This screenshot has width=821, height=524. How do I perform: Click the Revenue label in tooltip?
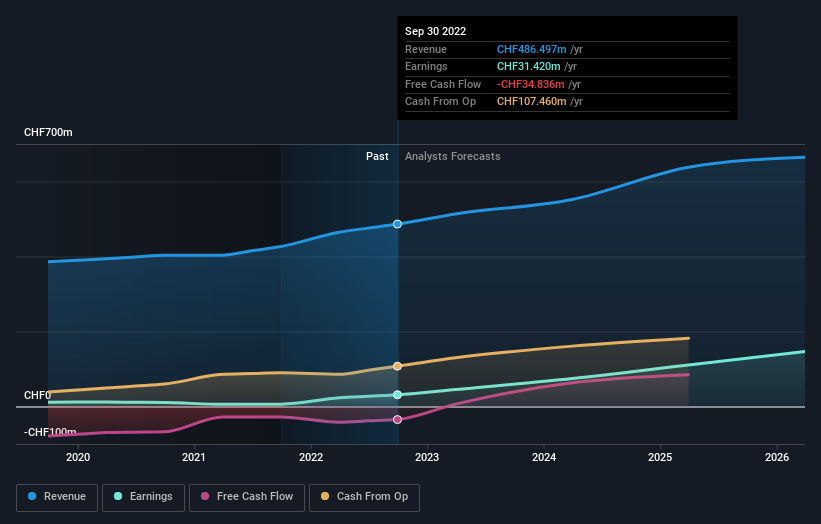(x=426, y=49)
